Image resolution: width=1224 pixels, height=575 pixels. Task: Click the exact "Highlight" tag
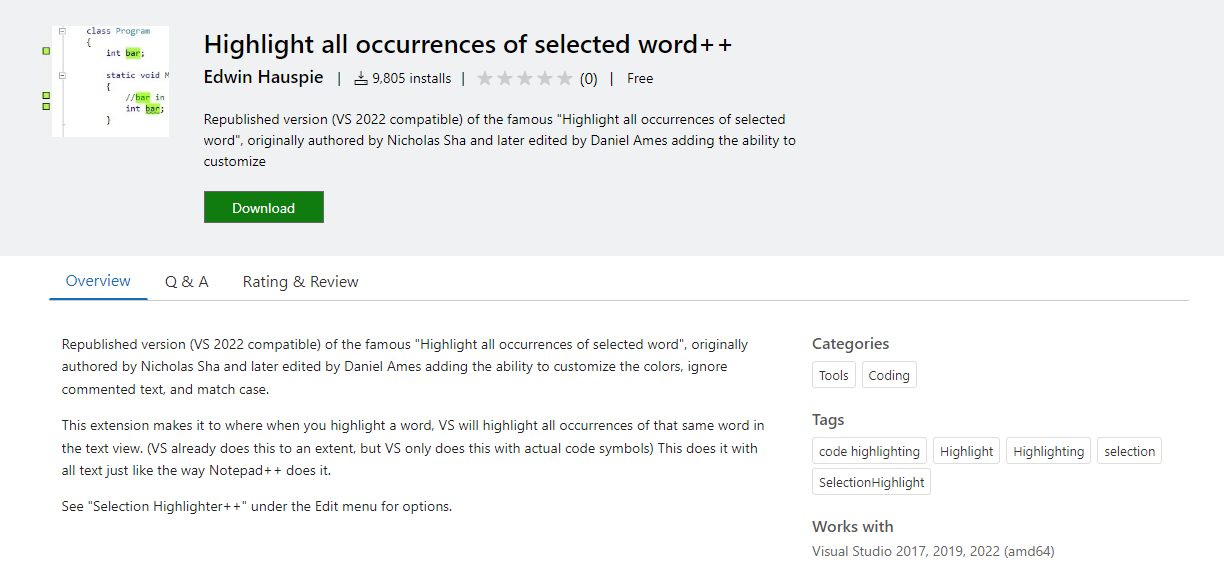click(967, 451)
